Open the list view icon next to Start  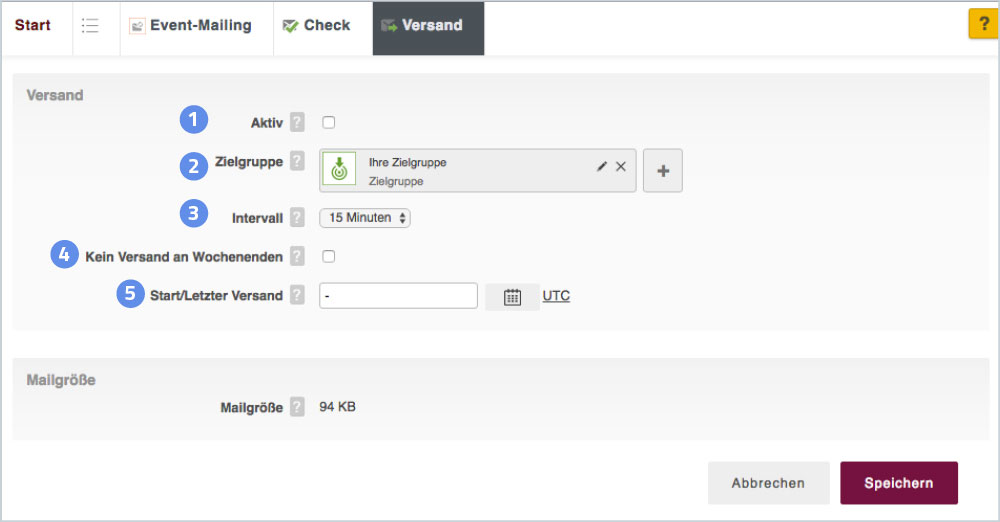point(90,26)
